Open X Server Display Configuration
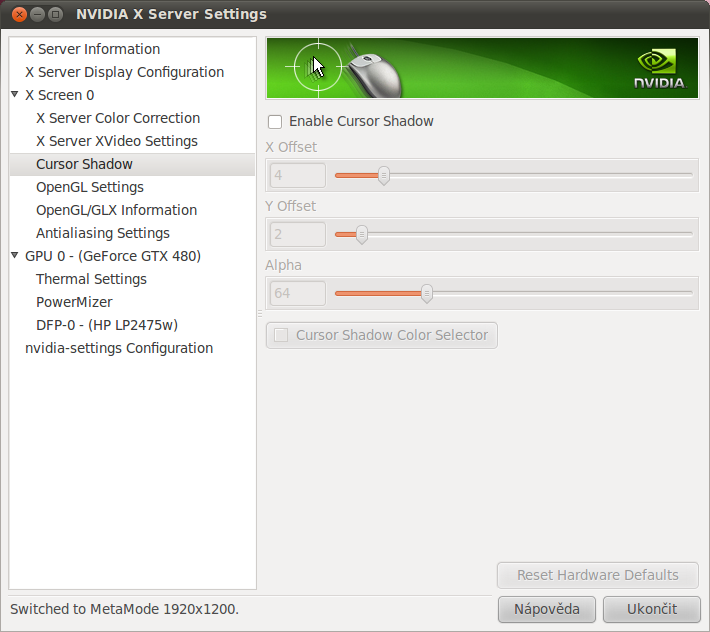 (x=125, y=72)
